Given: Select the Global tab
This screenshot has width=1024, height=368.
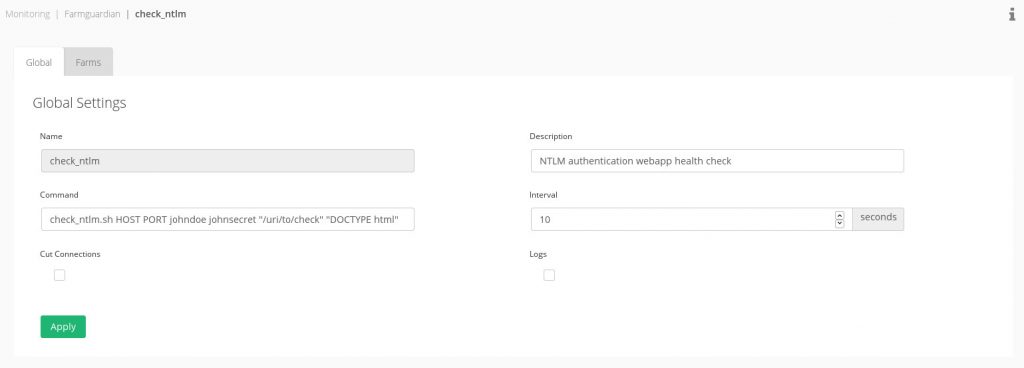Looking at the screenshot, I should coord(39,63).
